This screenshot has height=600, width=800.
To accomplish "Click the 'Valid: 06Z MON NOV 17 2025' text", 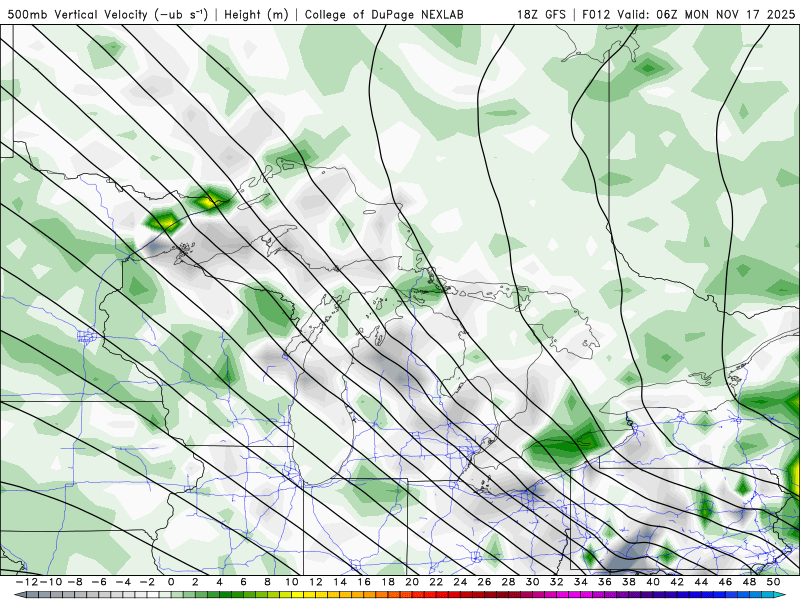I will pyautogui.click(x=706, y=14).
